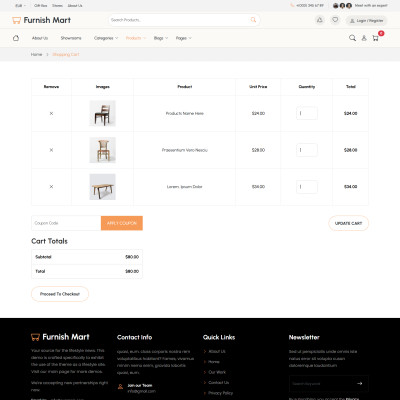Click the Login / Register button
Viewport: 400px width, 400px height.
366,21
